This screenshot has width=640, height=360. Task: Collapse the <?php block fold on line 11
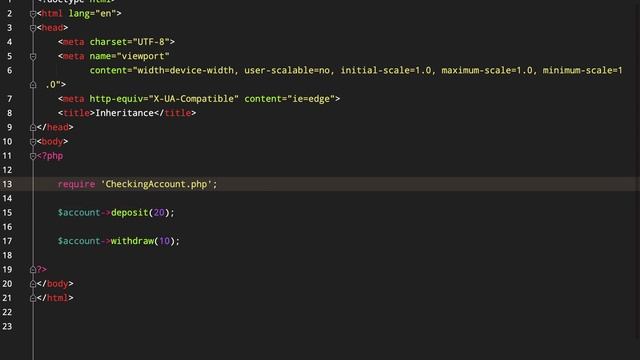33,156
